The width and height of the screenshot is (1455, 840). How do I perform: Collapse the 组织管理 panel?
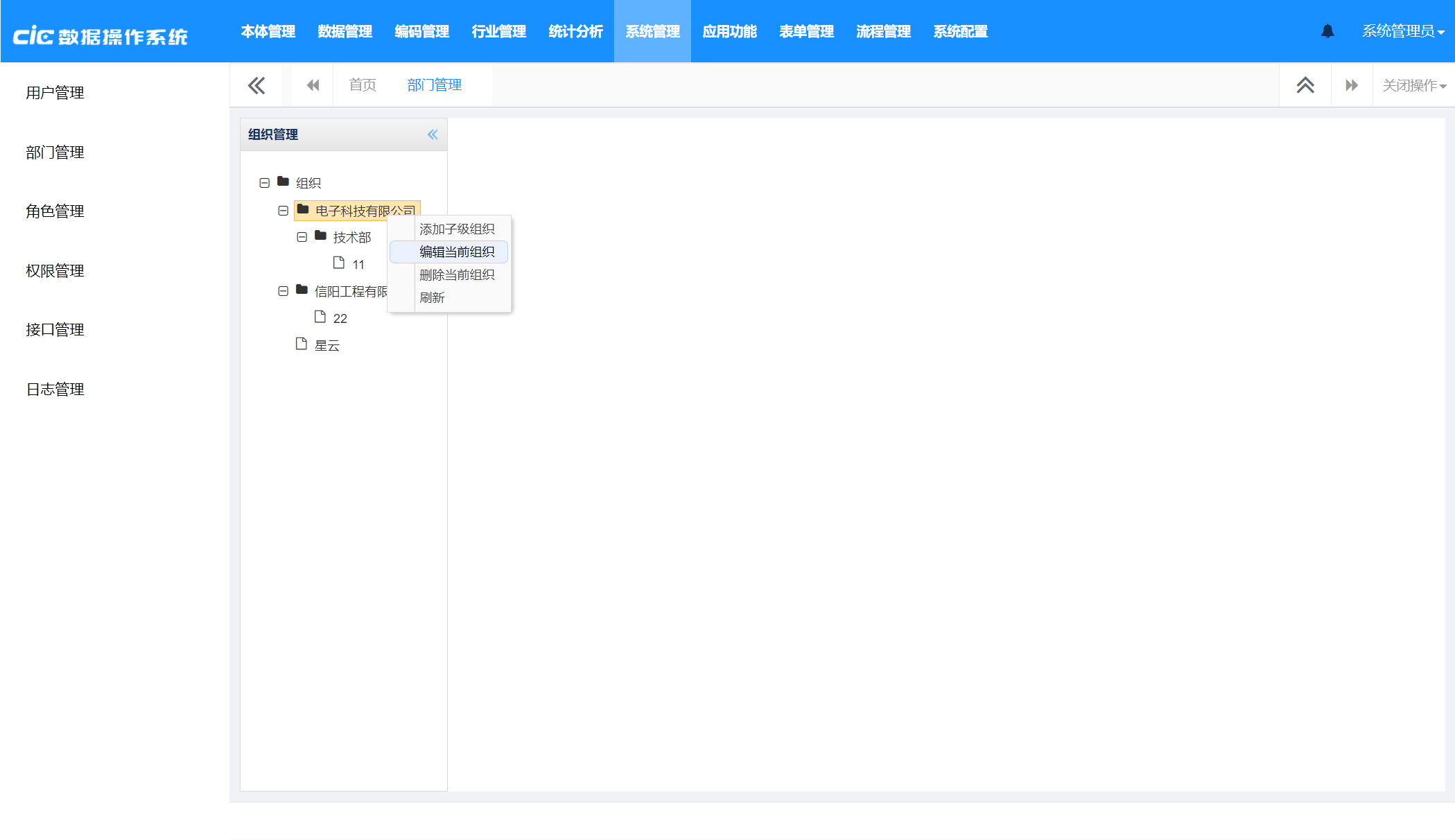pyautogui.click(x=433, y=134)
